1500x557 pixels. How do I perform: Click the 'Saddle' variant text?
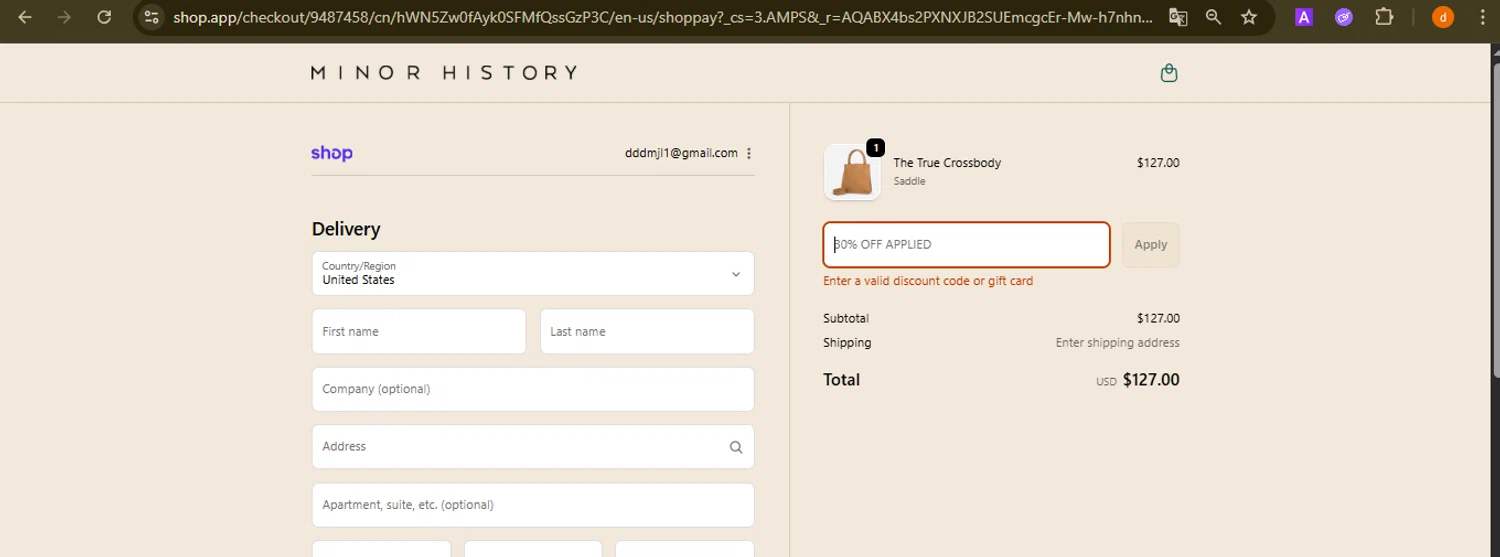click(x=909, y=182)
